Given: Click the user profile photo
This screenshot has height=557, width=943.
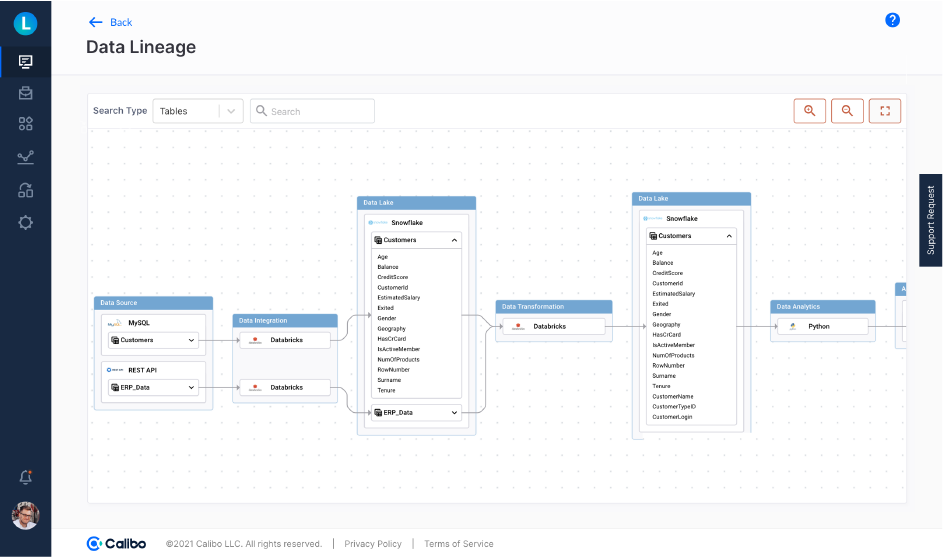Looking at the screenshot, I should coord(25,515).
